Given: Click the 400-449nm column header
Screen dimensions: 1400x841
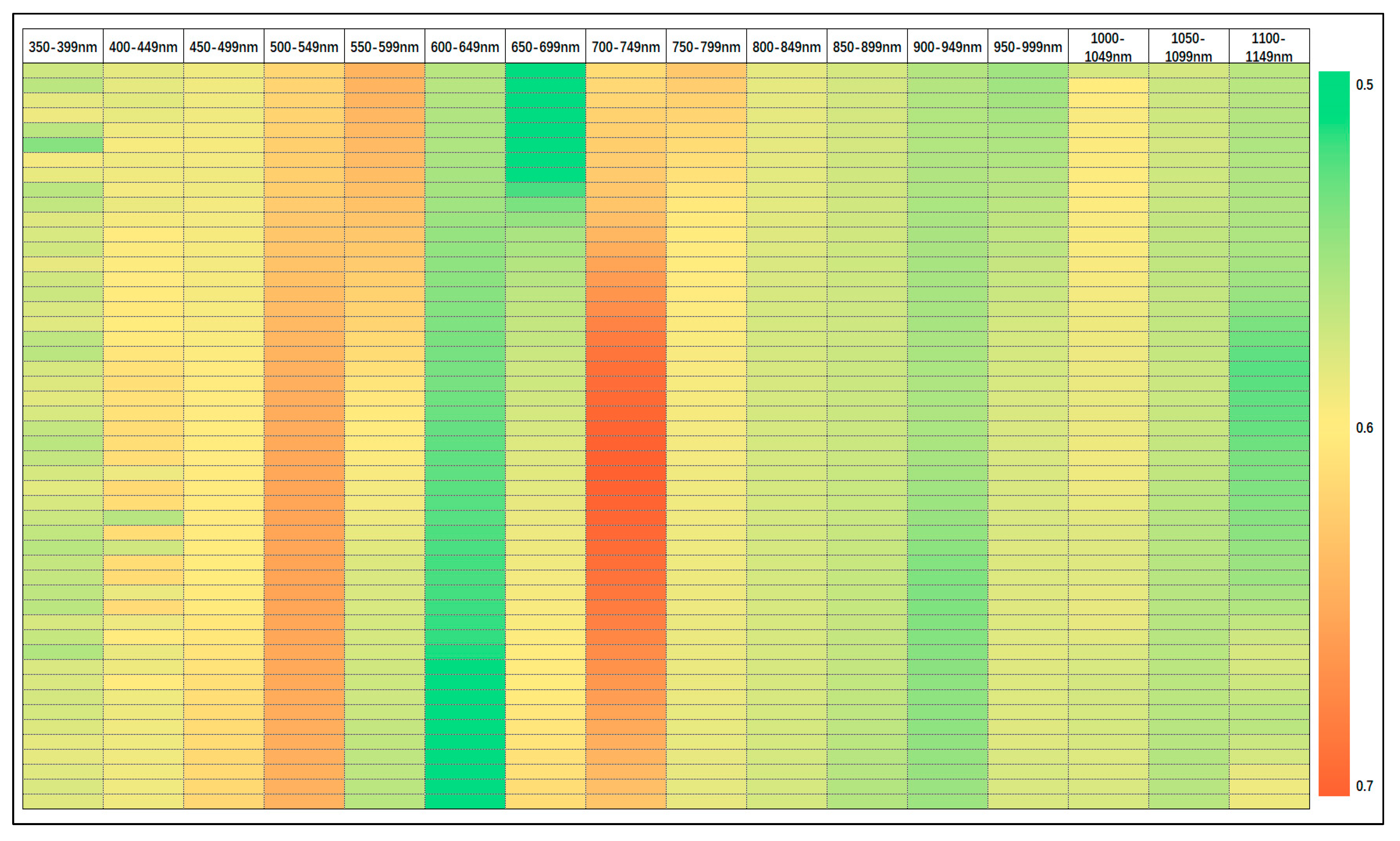Looking at the screenshot, I should (143, 46).
